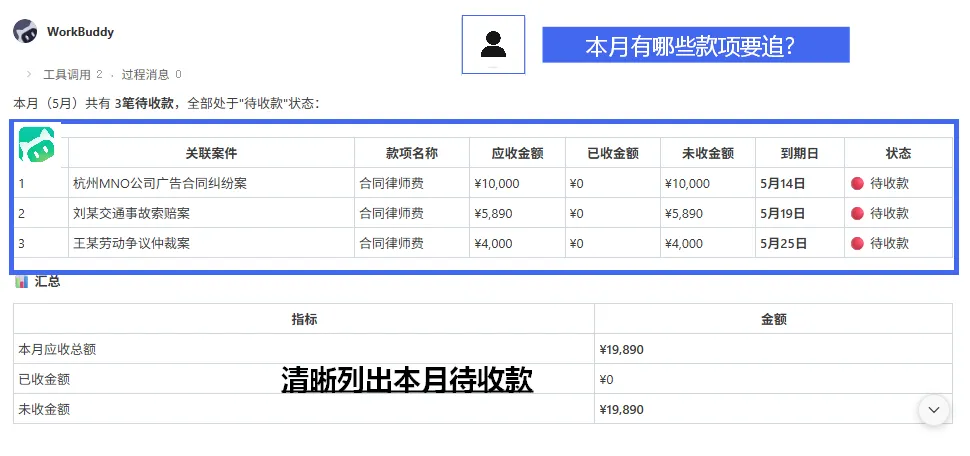This screenshot has width=970, height=456.
Task: Click the 未收金额 row label in summary table
Action: click(x=44, y=410)
